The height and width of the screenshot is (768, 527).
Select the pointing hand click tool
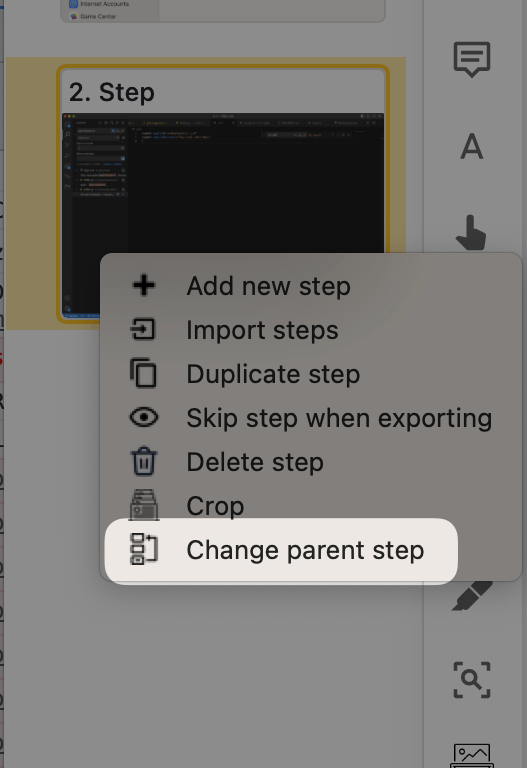(471, 233)
